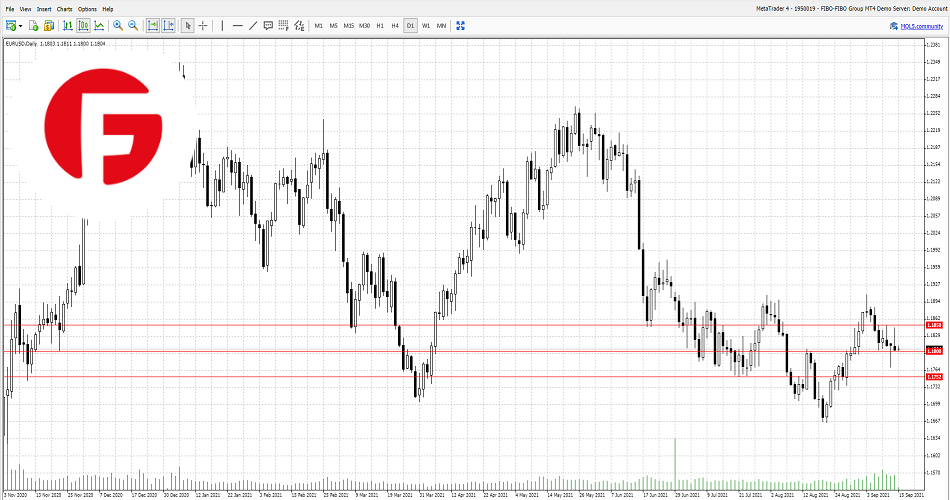Toggle Chart Shift from right border
950x500 pixels.
[168, 25]
